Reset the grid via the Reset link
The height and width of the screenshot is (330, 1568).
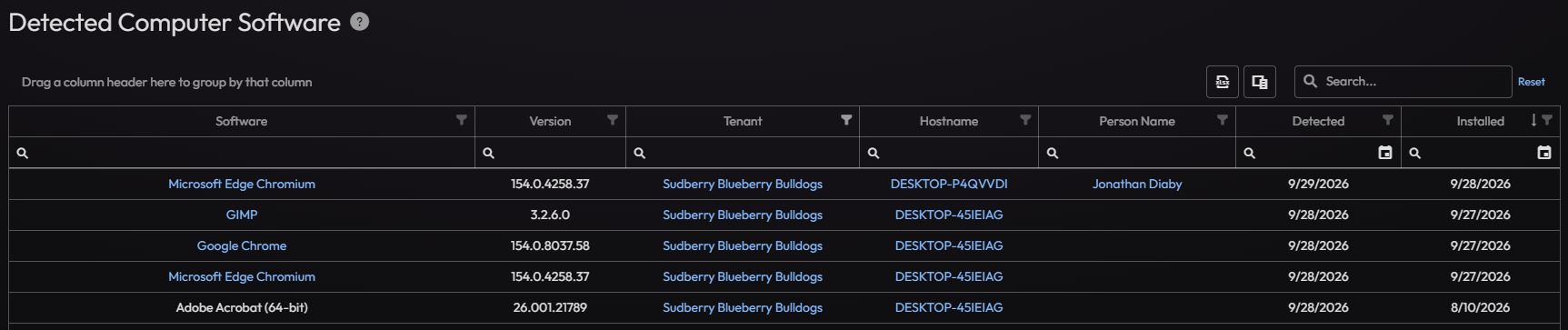tap(1531, 82)
